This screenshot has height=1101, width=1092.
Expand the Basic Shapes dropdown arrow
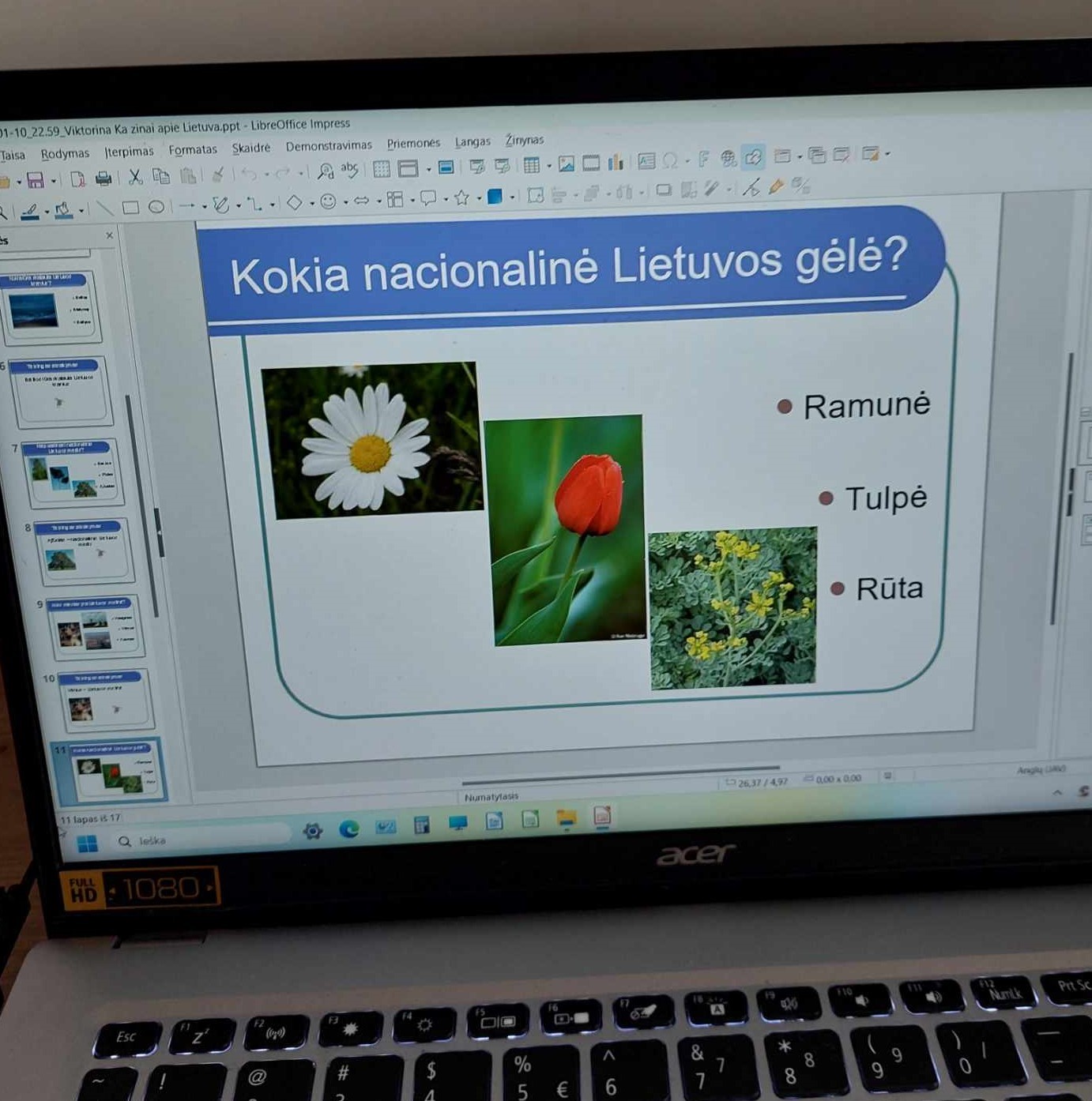click(312, 203)
